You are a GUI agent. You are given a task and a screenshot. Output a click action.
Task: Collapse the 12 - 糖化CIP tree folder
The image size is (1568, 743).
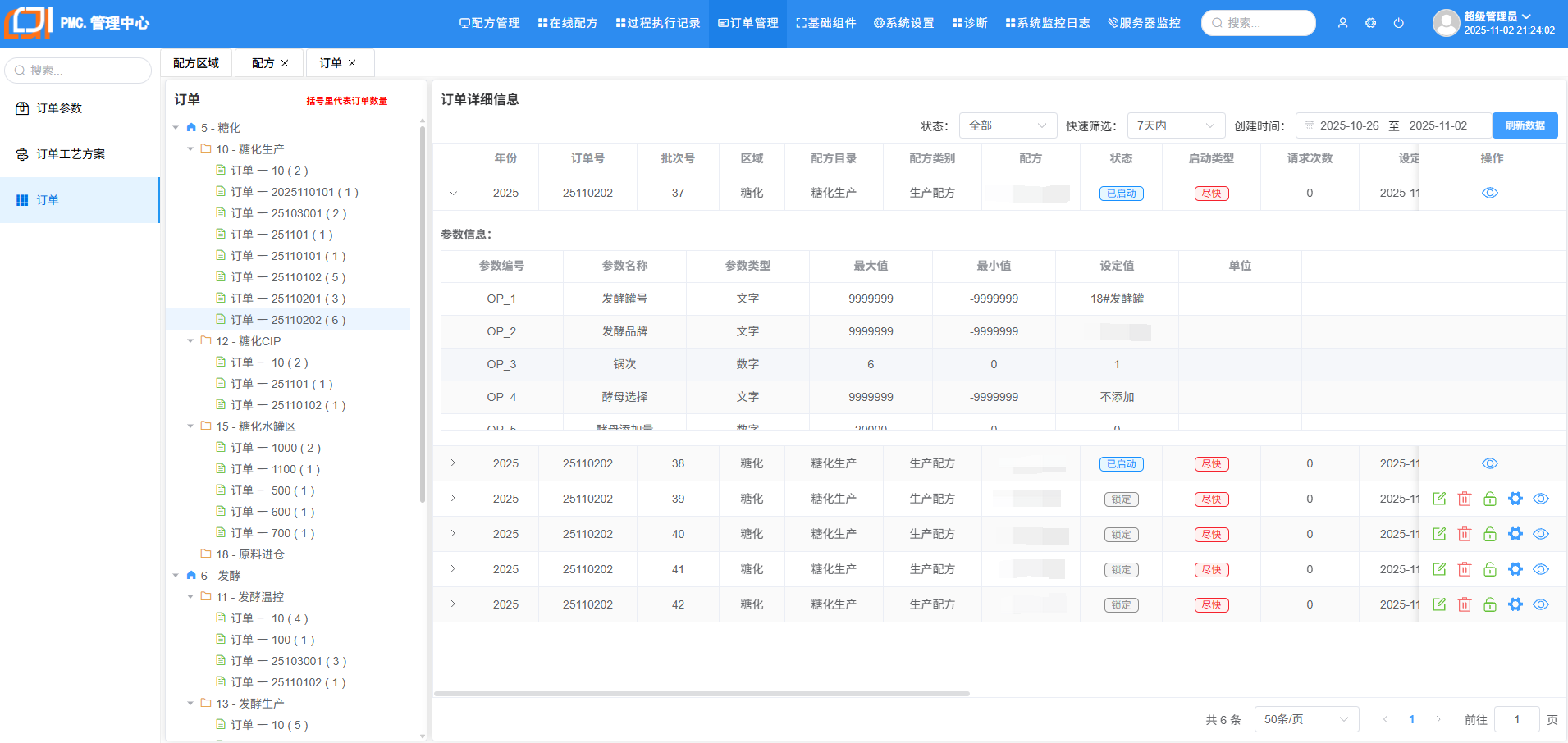[x=190, y=341]
